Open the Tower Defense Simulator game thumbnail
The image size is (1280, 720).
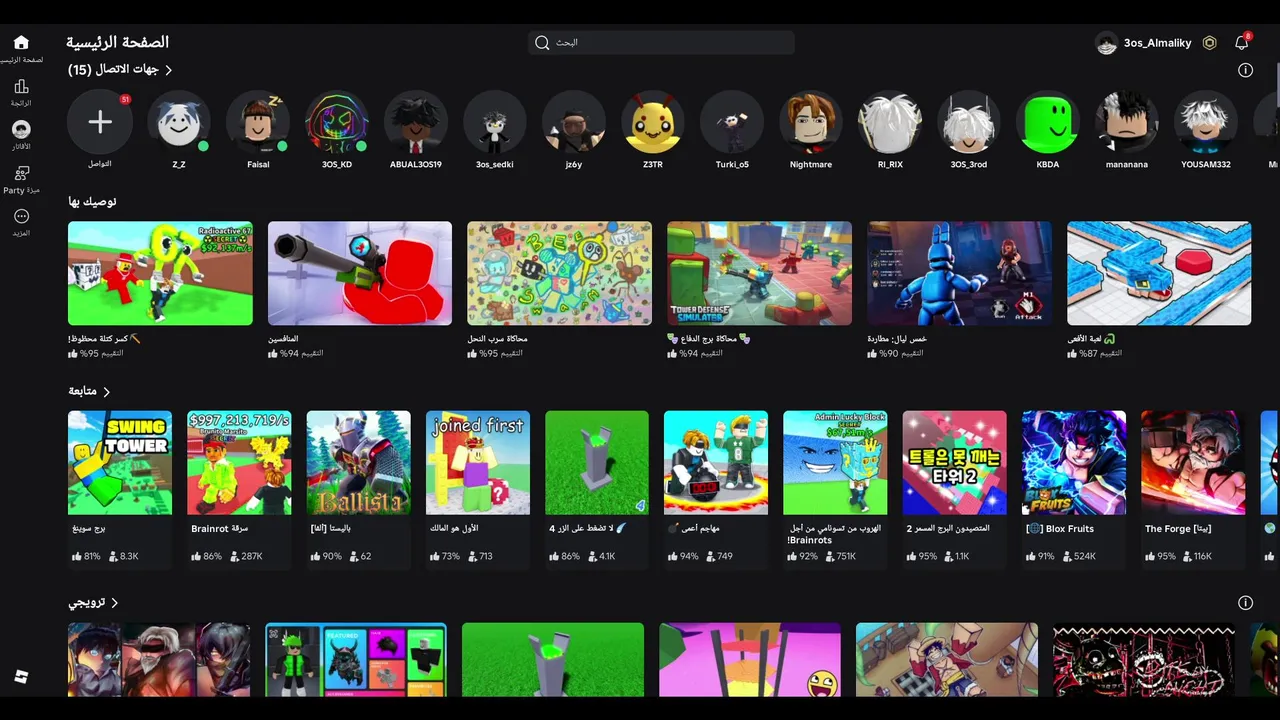click(760, 273)
